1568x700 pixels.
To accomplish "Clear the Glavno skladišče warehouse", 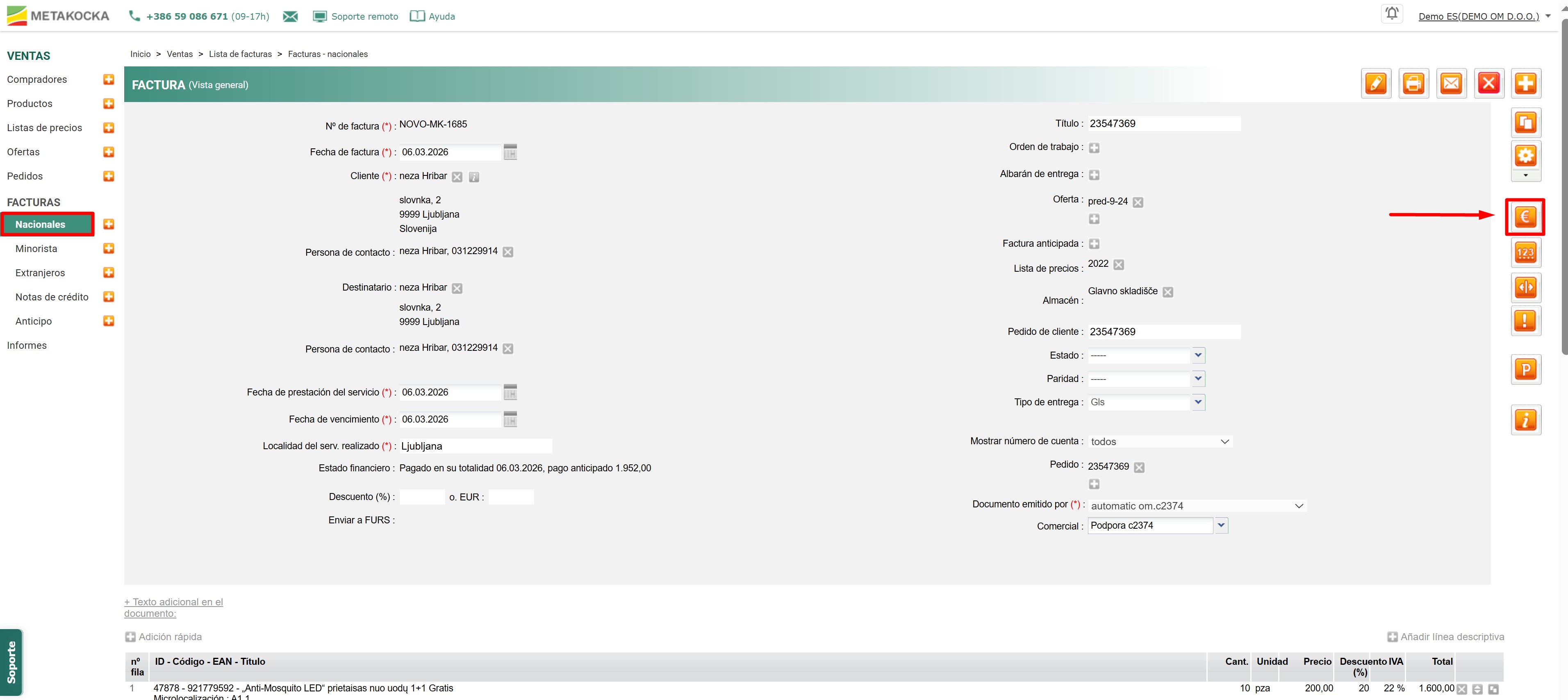I will (1167, 292).
